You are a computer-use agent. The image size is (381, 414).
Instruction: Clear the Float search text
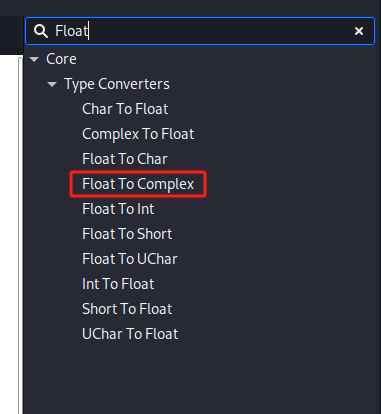point(359,31)
